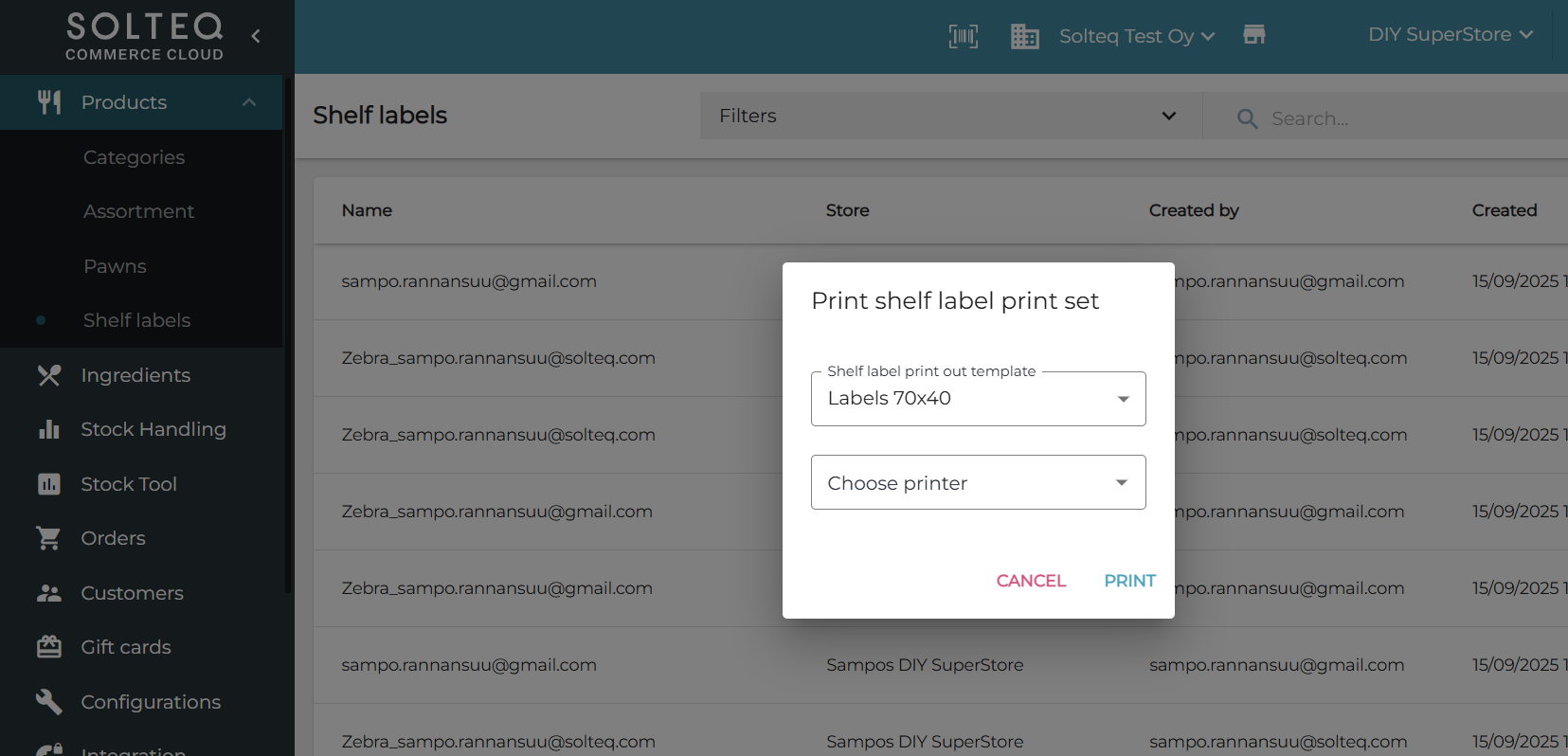
Task: Click the Gift cards icon
Action: tap(49, 647)
